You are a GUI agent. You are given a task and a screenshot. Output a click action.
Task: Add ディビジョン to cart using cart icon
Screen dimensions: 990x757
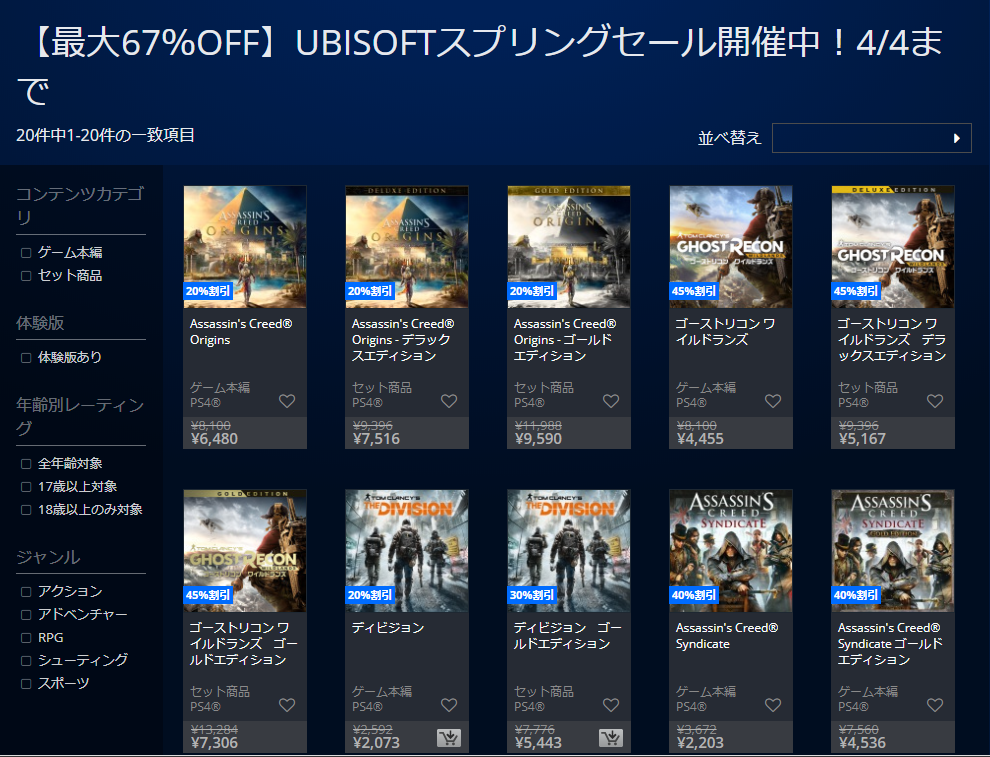(449, 737)
